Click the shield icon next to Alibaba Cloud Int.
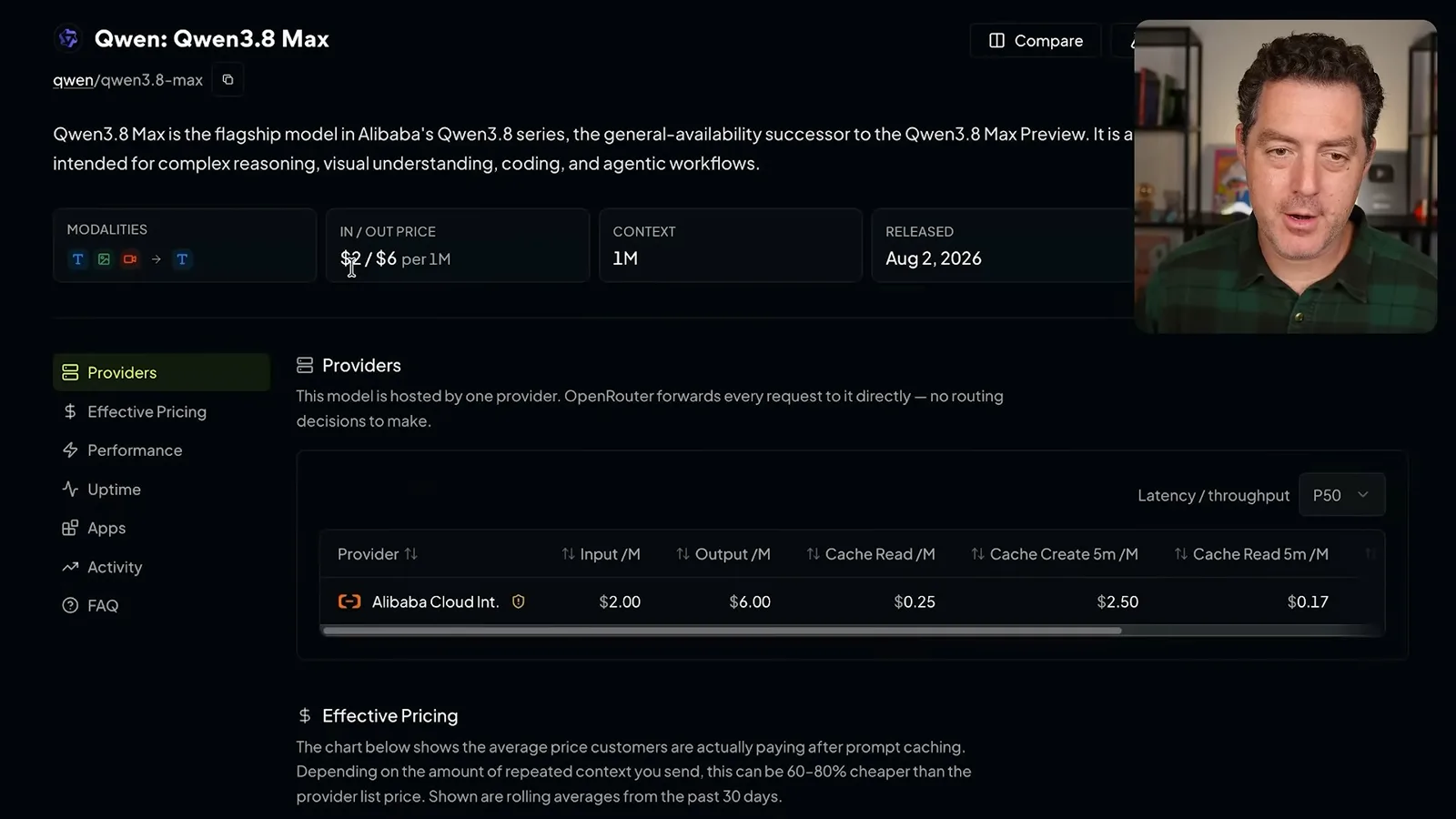1456x819 pixels. [x=519, y=602]
